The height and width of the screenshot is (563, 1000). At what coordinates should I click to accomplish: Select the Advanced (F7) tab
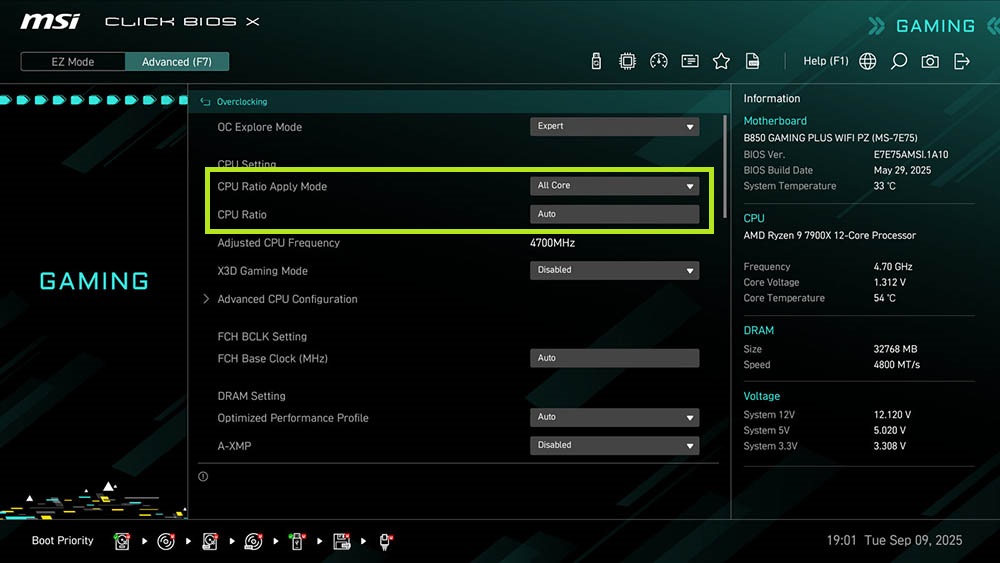177,62
